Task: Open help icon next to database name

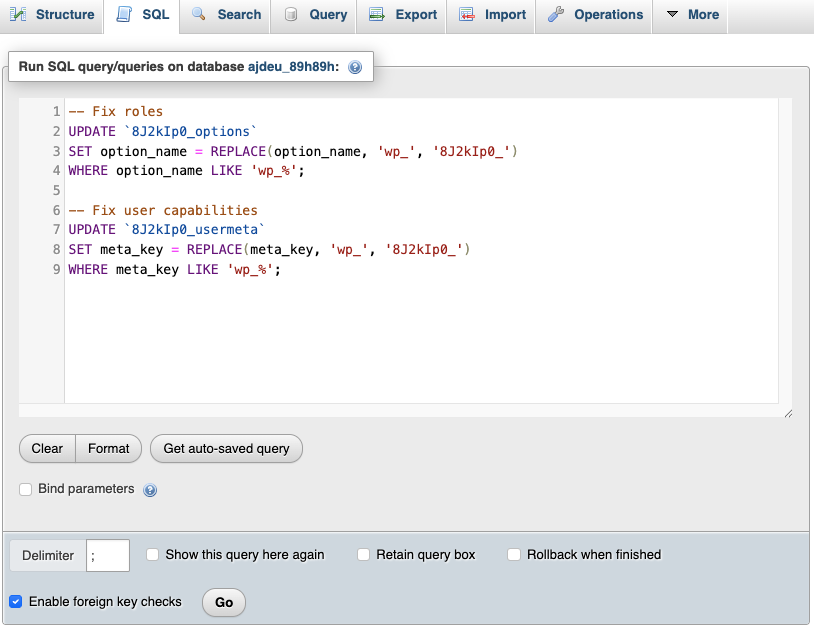Action: 355,67
